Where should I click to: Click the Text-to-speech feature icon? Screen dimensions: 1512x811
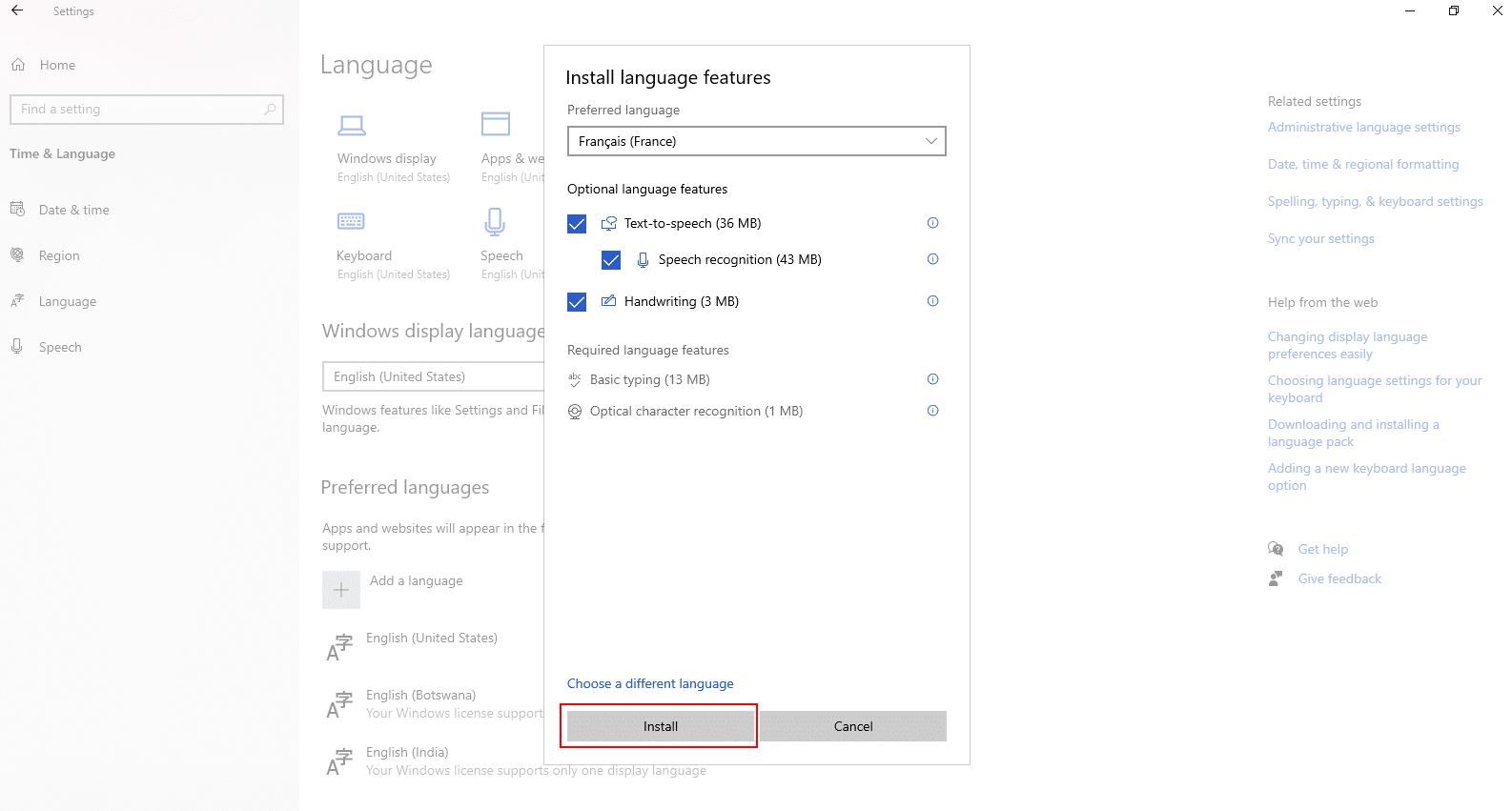(609, 223)
